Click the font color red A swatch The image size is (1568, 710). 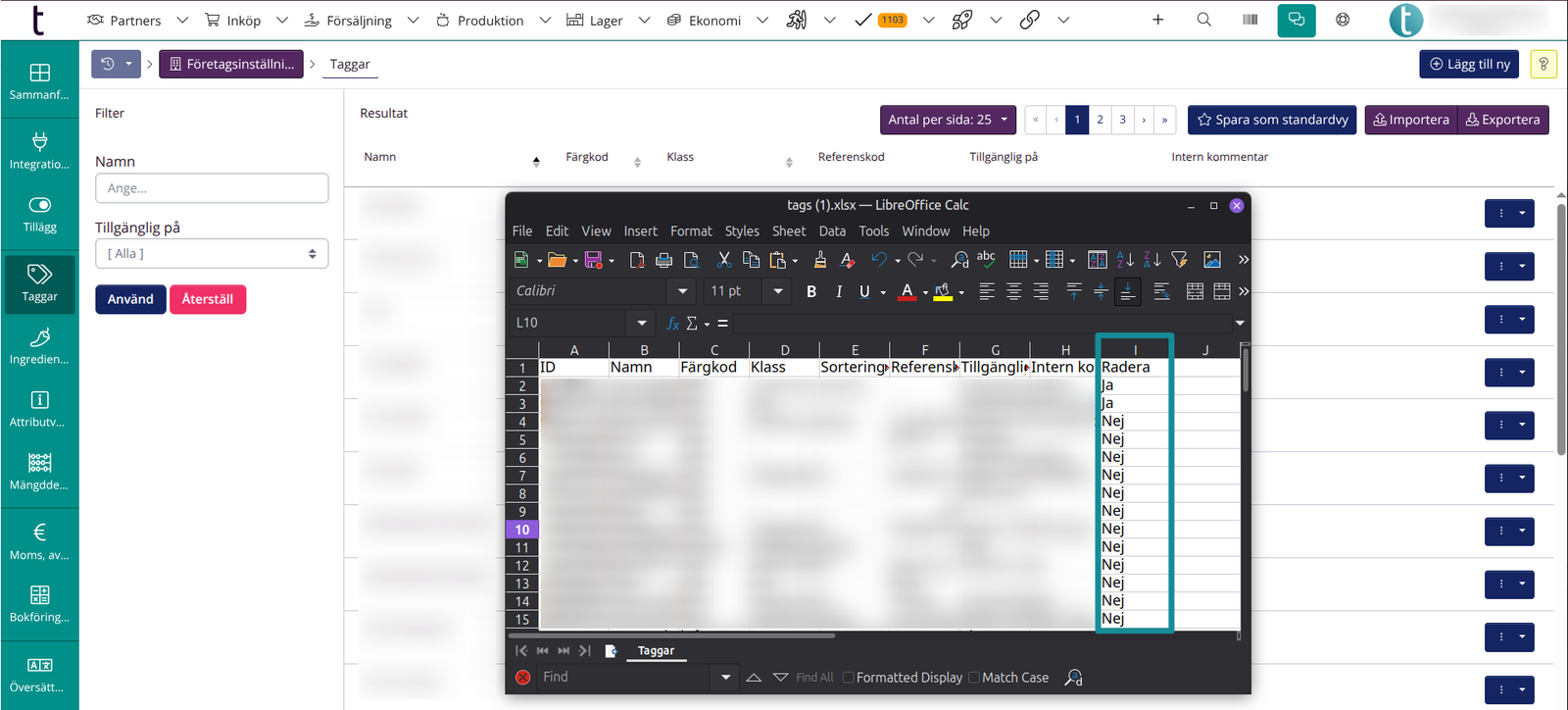pyautogui.click(x=907, y=291)
